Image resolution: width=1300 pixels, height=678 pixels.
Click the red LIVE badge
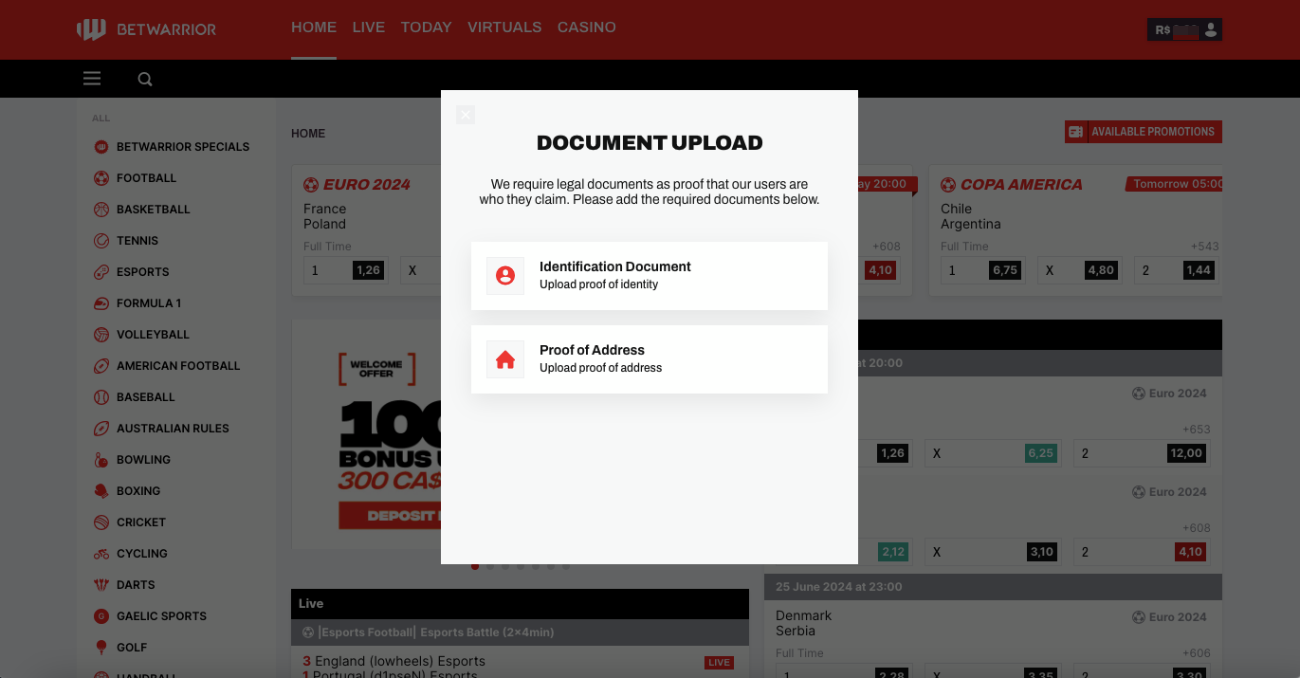(x=719, y=662)
